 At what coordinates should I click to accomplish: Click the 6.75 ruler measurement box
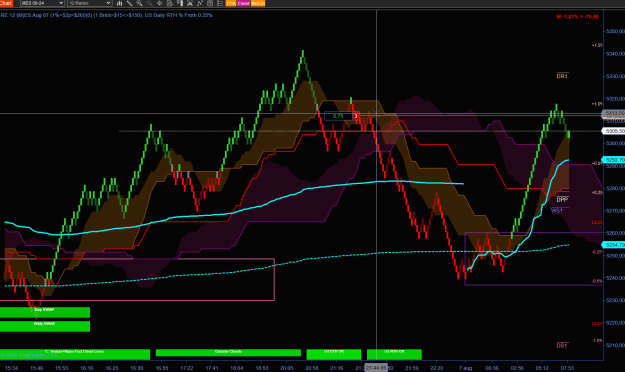click(x=338, y=116)
